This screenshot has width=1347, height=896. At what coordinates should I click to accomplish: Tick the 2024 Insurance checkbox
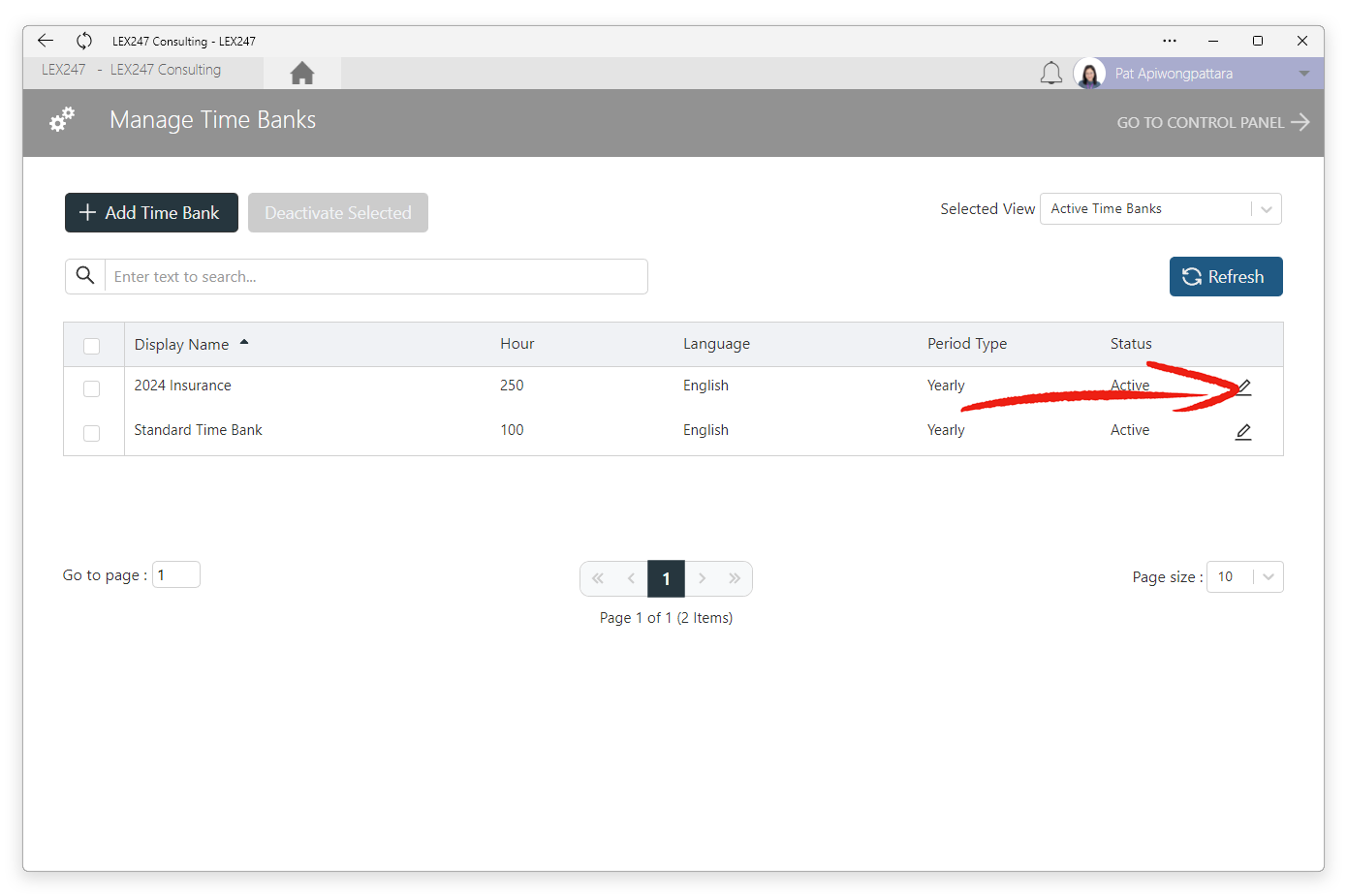click(92, 388)
